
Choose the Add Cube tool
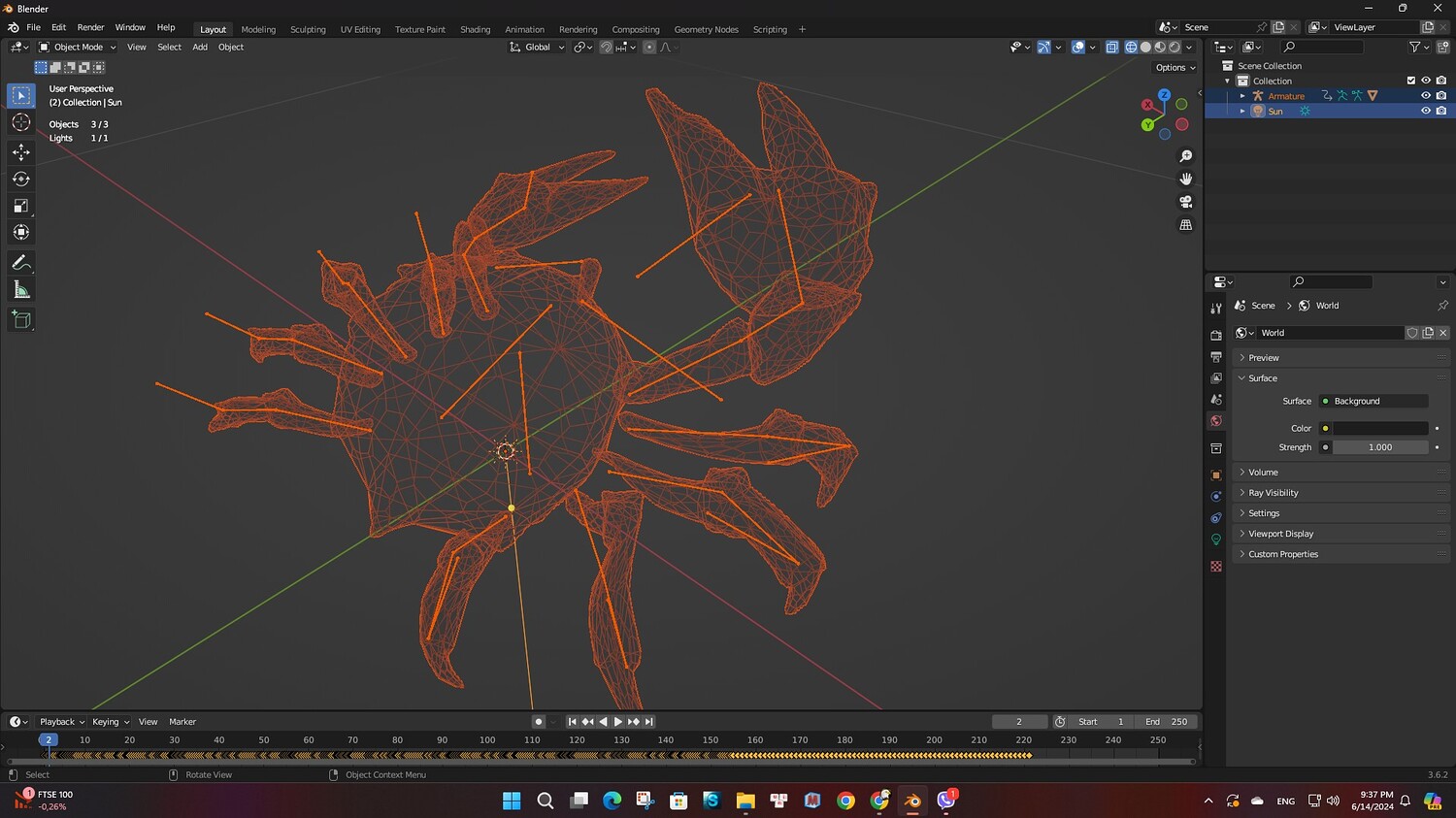point(21,320)
